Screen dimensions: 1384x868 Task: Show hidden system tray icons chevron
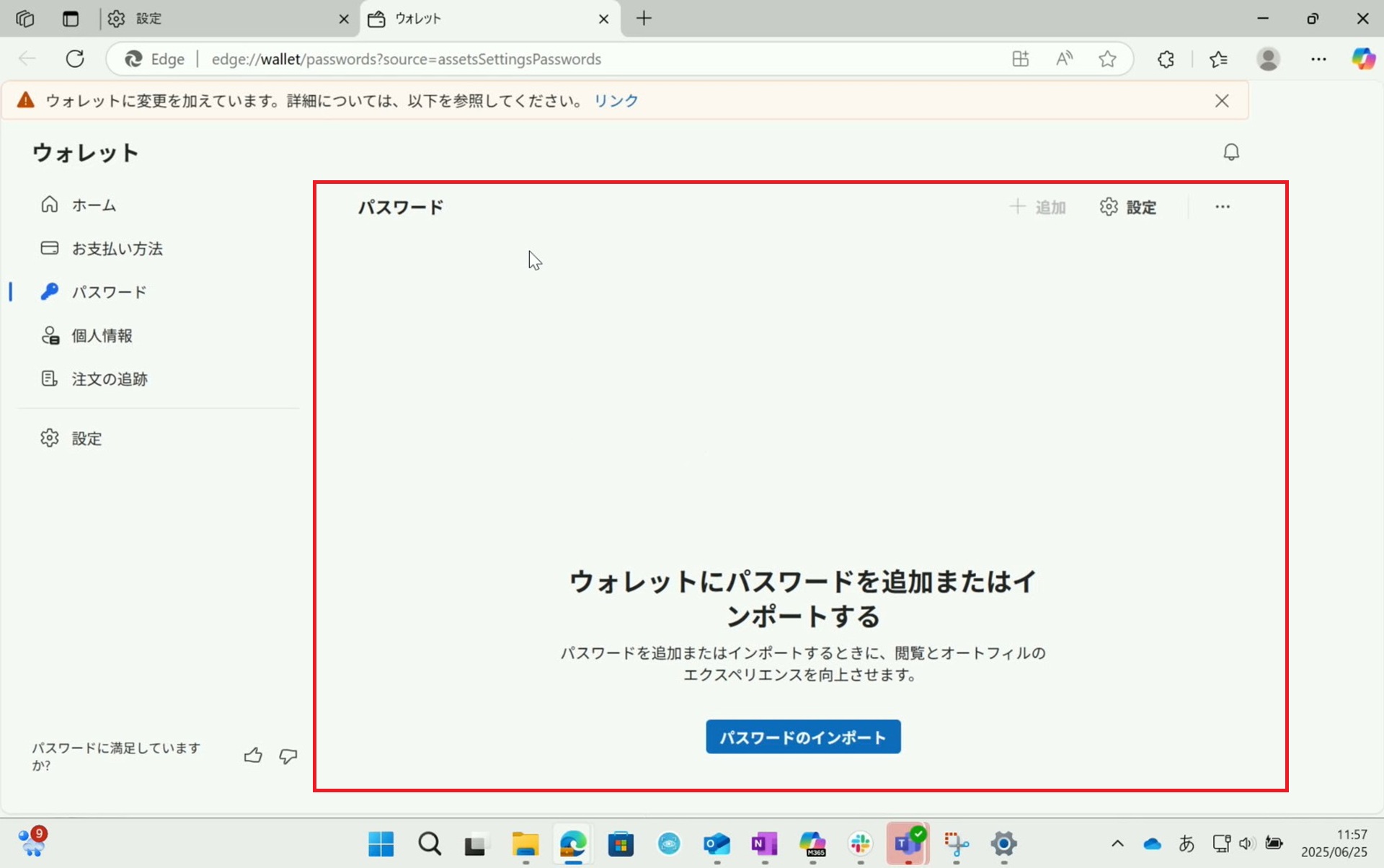coord(1117,843)
